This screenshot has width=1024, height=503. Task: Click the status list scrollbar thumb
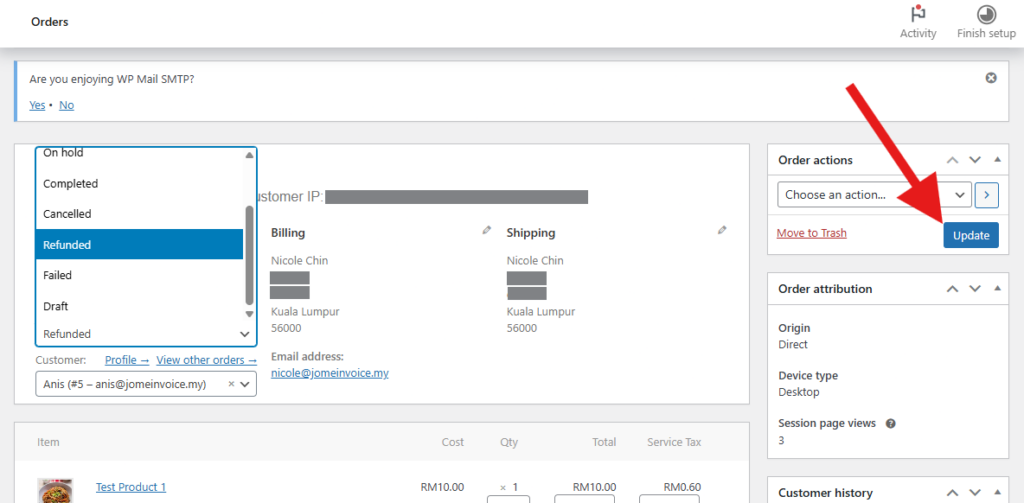click(249, 255)
